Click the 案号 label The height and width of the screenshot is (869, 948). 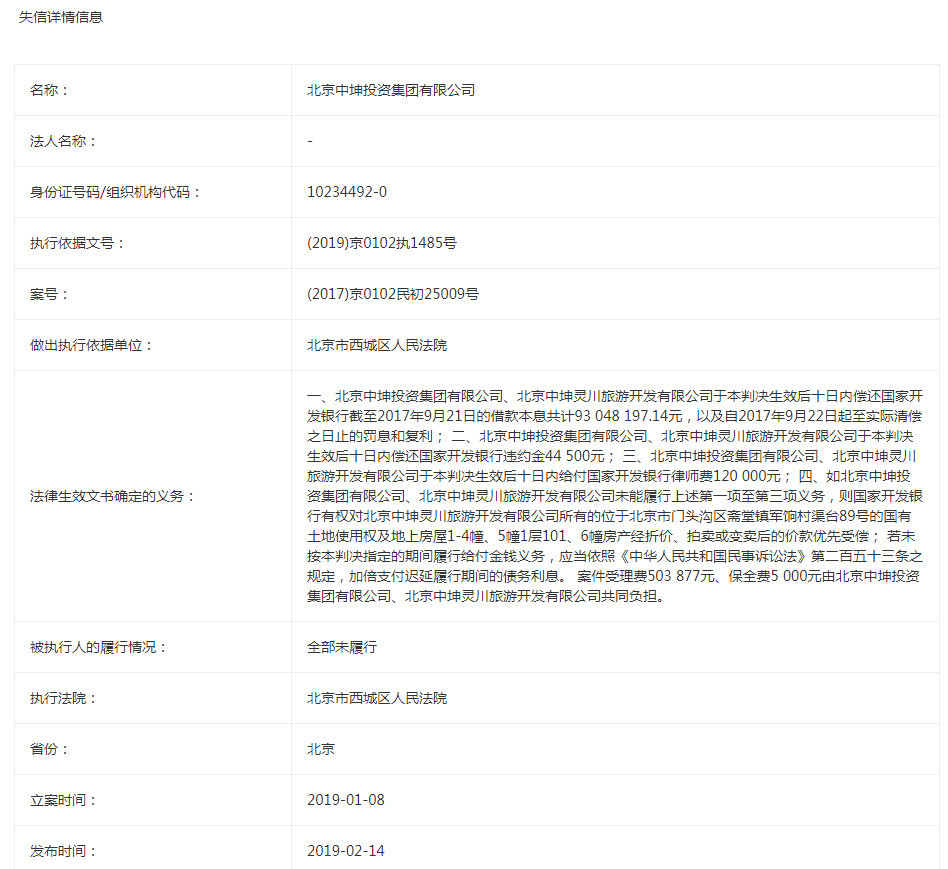point(49,295)
